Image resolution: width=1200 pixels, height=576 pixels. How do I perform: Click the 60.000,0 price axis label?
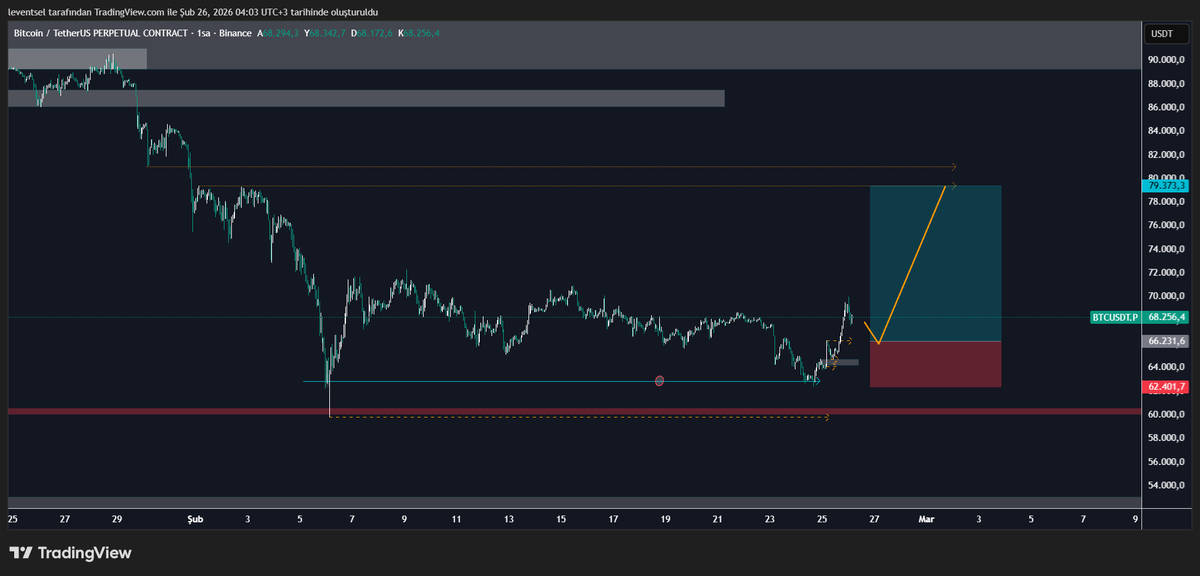click(x=1167, y=414)
